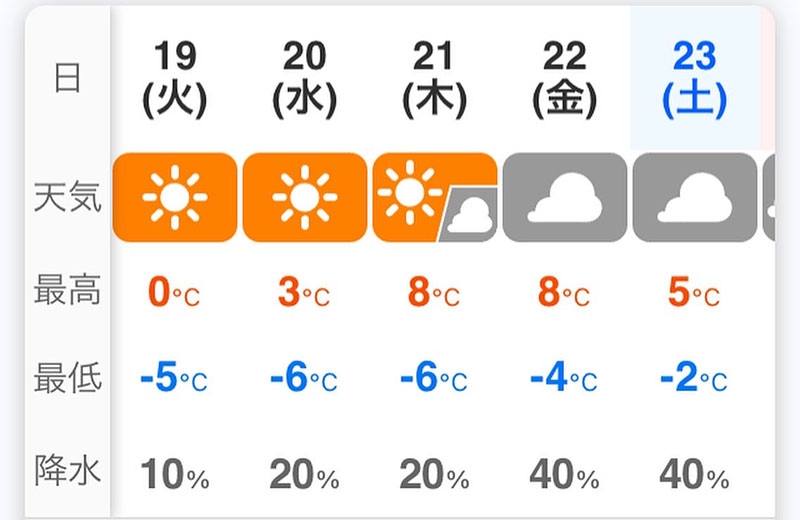Click the 天気 row label
The width and height of the screenshot is (800, 520).
67,197
